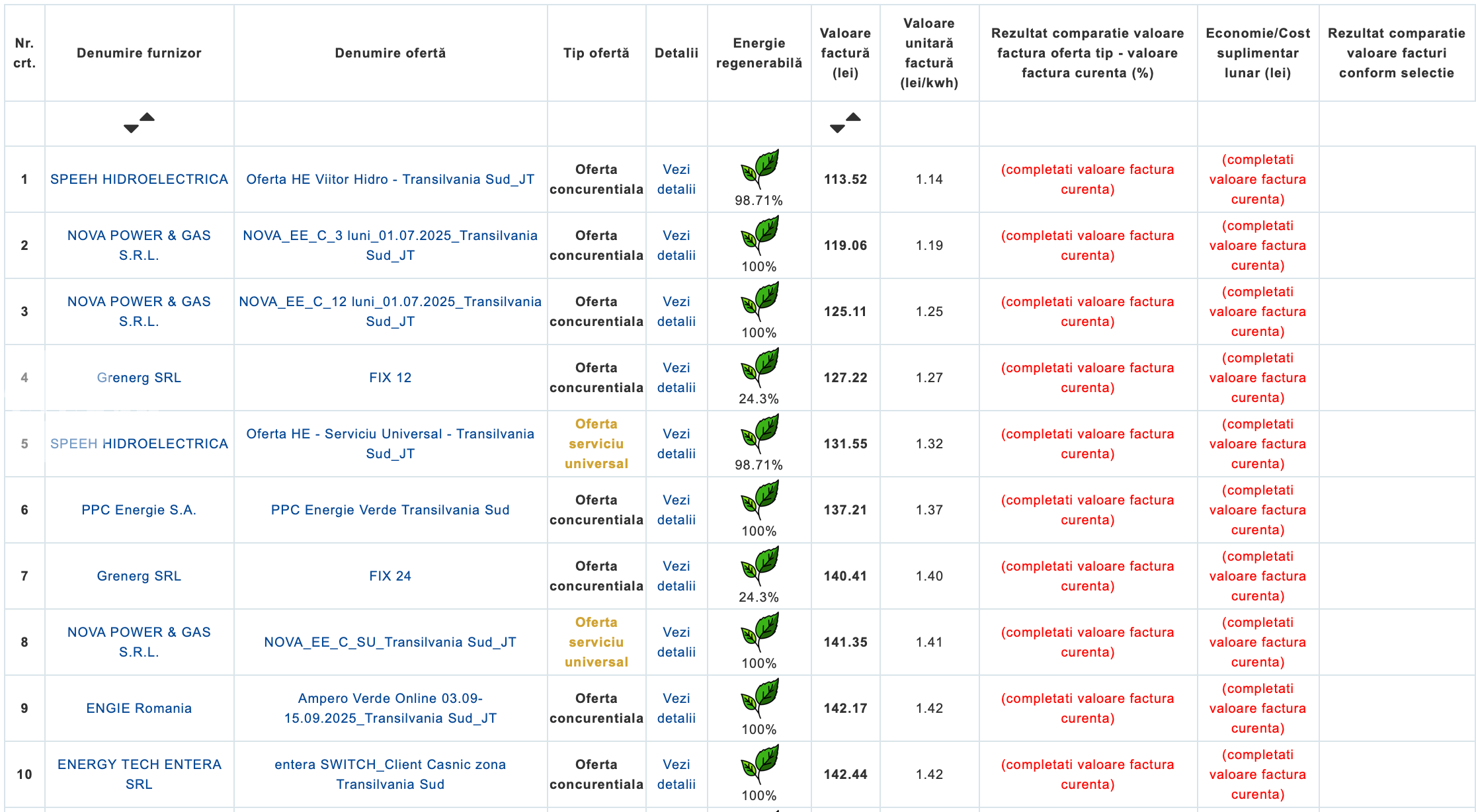
Task: Click green leaf icon for row 113.52... row 5
Action: (x=759, y=434)
